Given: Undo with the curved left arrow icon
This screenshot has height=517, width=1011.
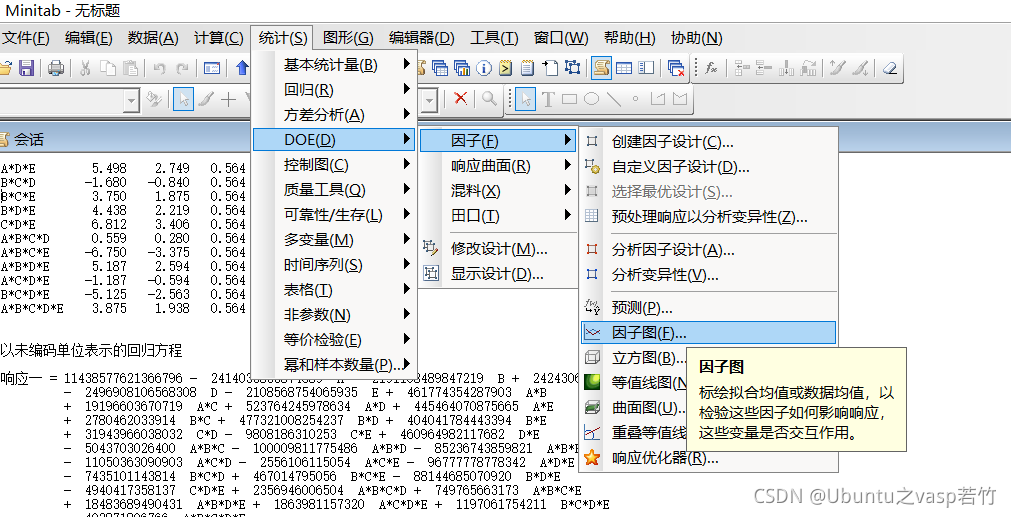Looking at the screenshot, I should (159, 68).
